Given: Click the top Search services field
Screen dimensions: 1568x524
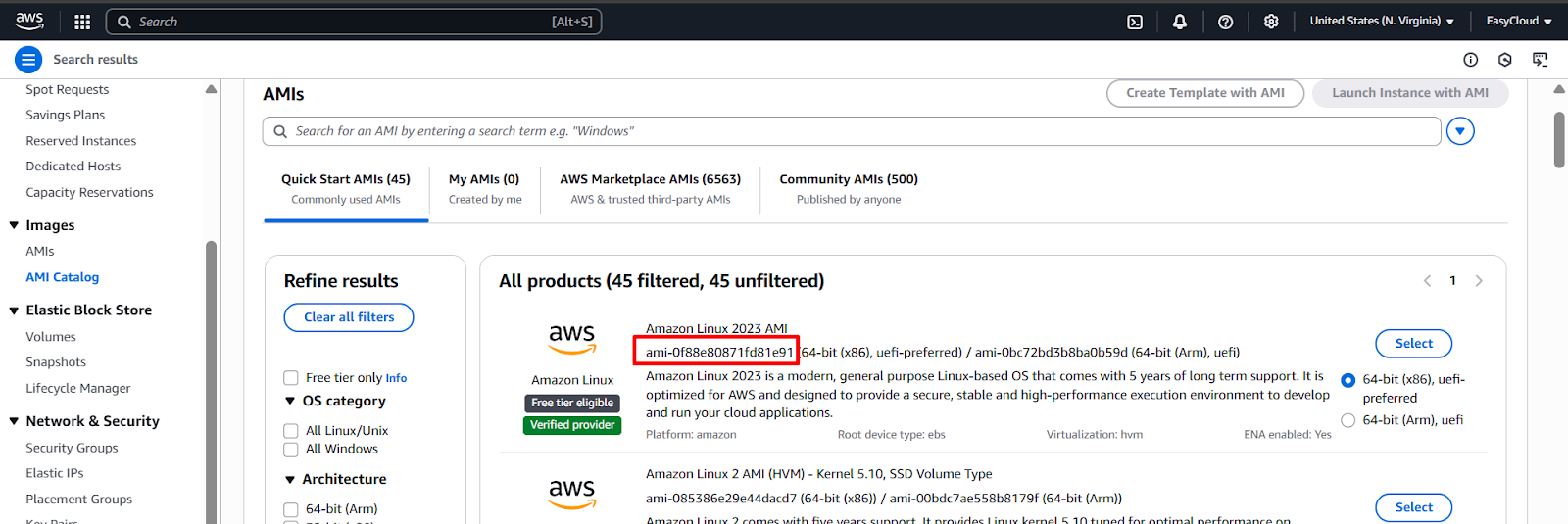Looking at the screenshot, I should [x=354, y=22].
